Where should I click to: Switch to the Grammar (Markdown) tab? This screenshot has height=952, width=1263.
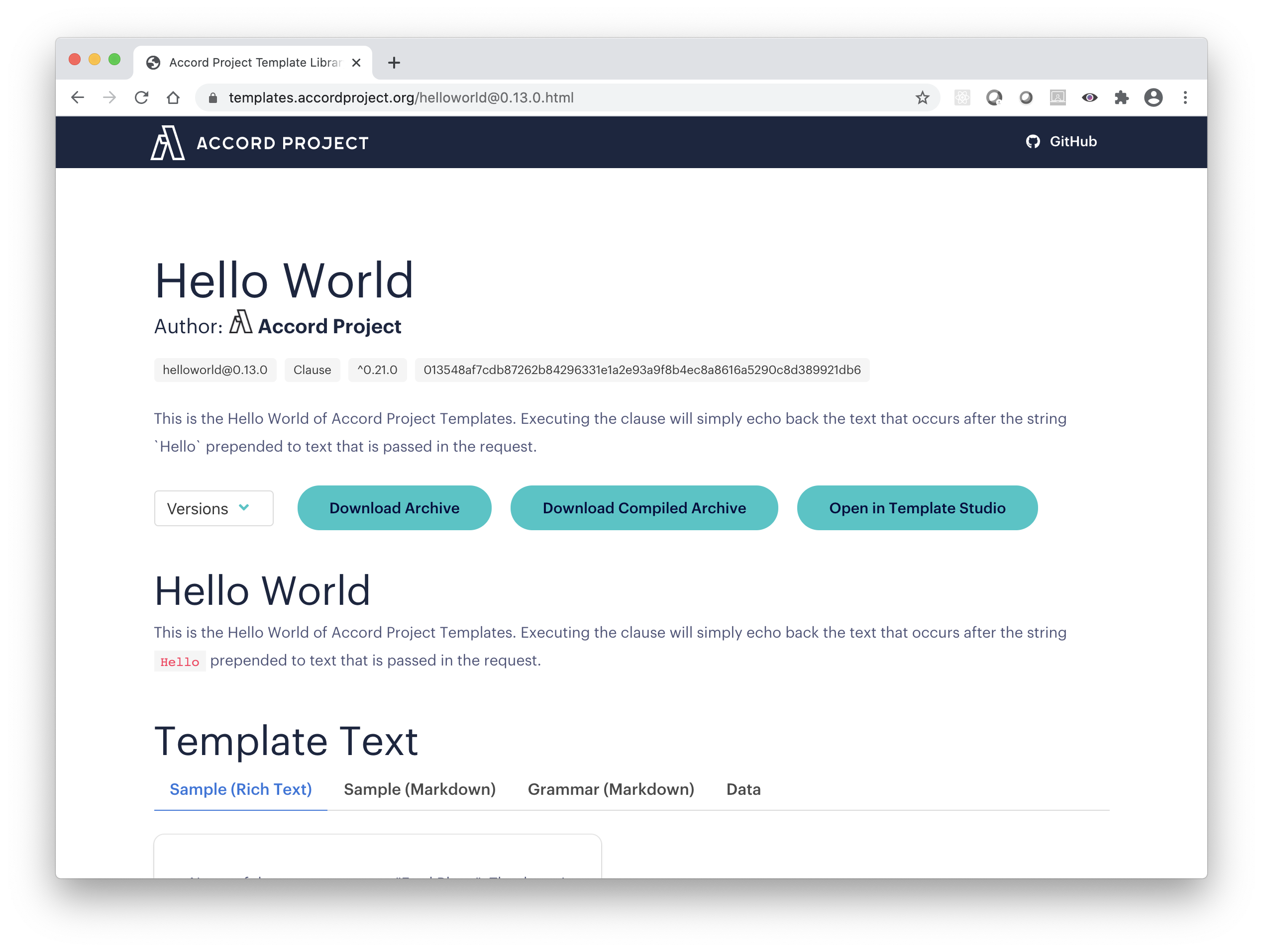click(611, 789)
